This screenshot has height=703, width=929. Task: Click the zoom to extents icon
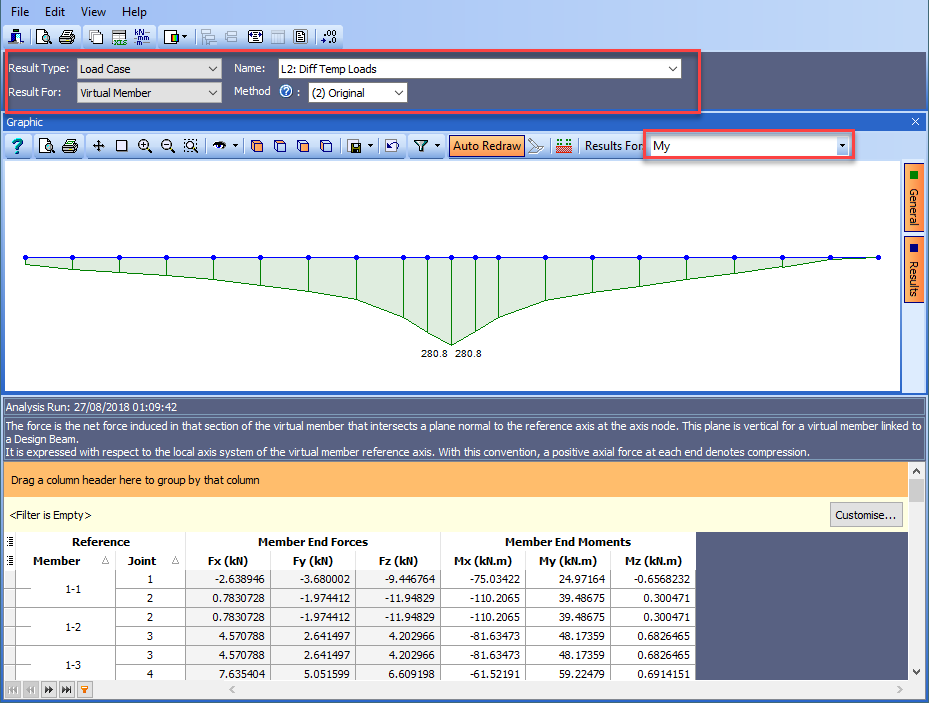point(191,146)
